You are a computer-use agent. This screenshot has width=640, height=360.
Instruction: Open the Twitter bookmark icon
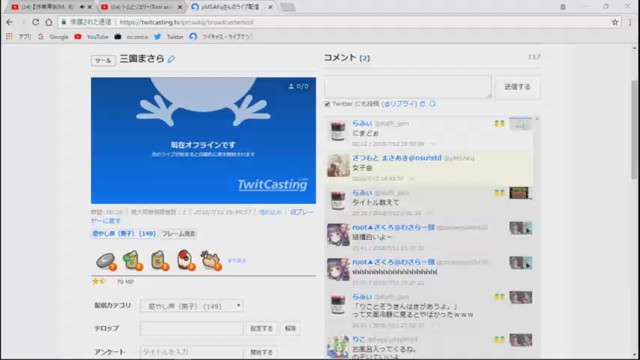158,37
